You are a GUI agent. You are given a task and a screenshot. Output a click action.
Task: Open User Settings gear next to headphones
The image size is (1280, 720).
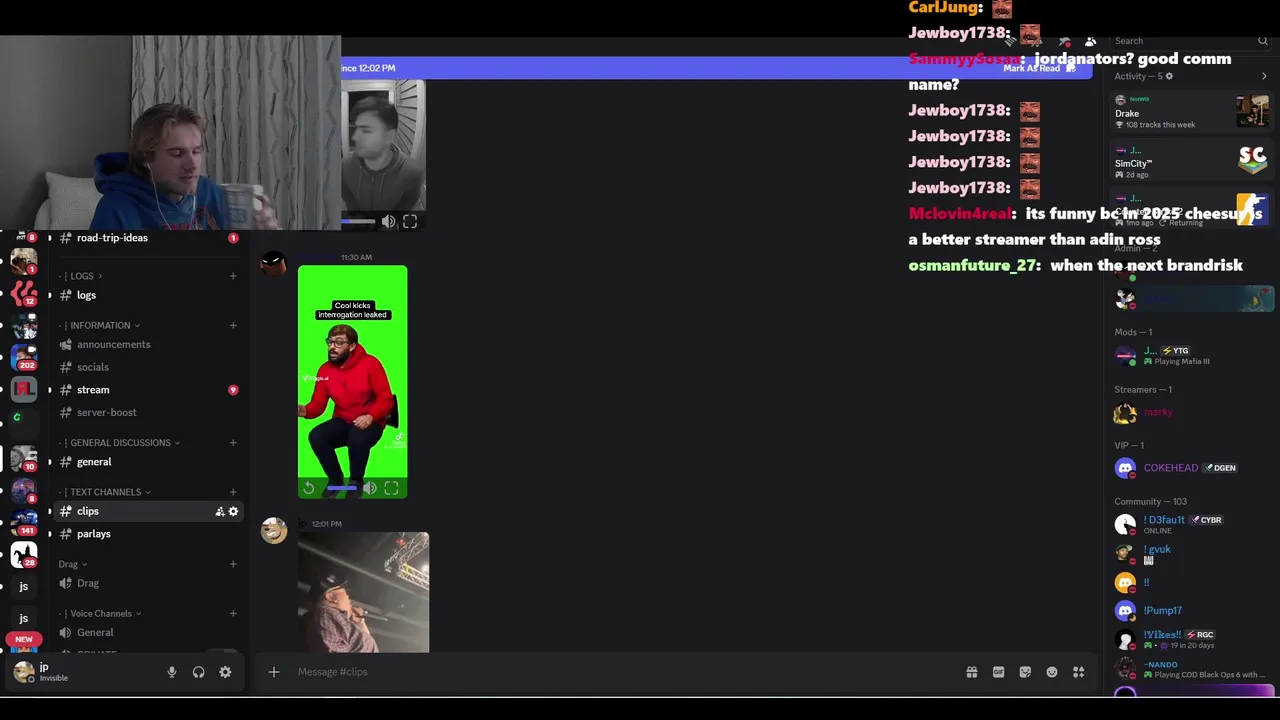click(225, 672)
